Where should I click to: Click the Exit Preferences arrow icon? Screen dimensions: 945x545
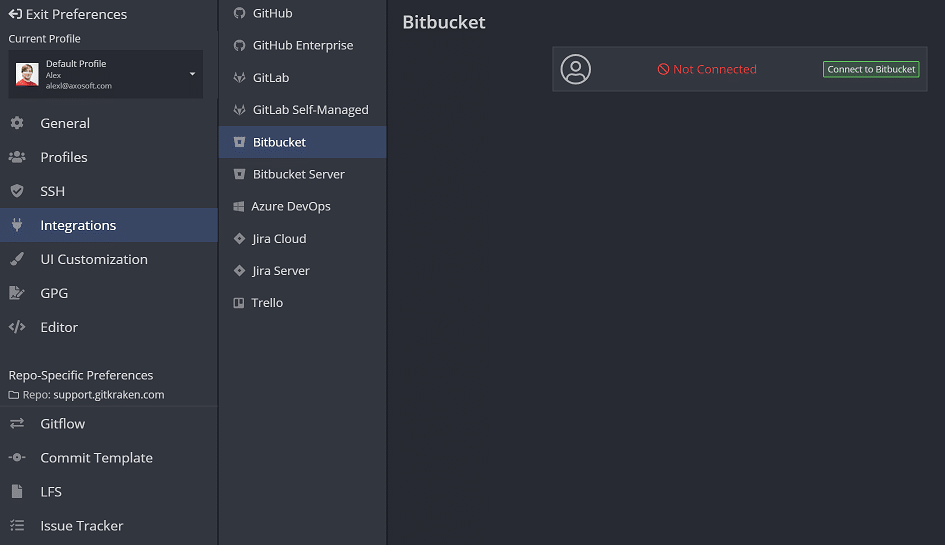15,14
